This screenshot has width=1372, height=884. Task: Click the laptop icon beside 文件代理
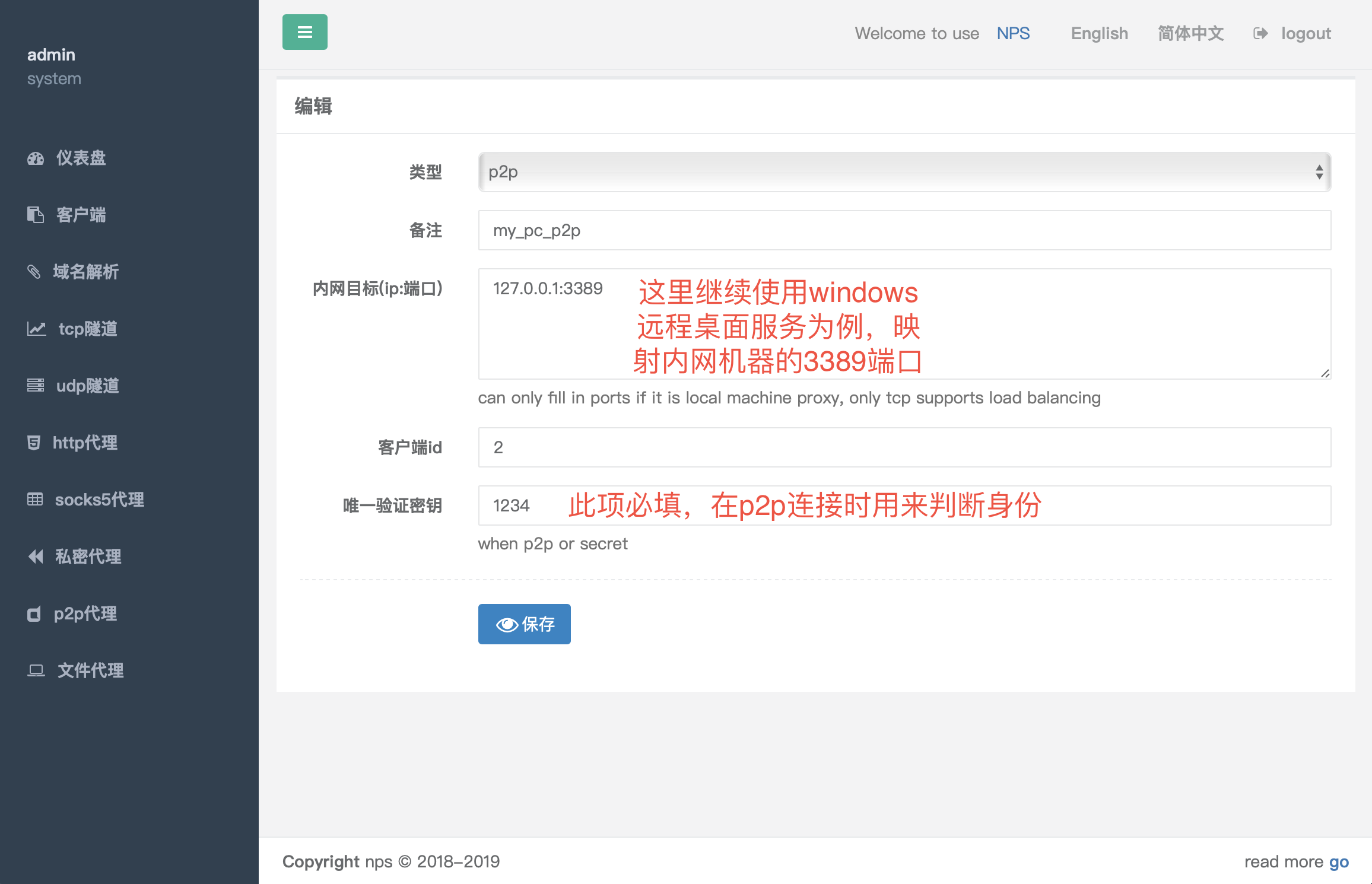(36, 670)
